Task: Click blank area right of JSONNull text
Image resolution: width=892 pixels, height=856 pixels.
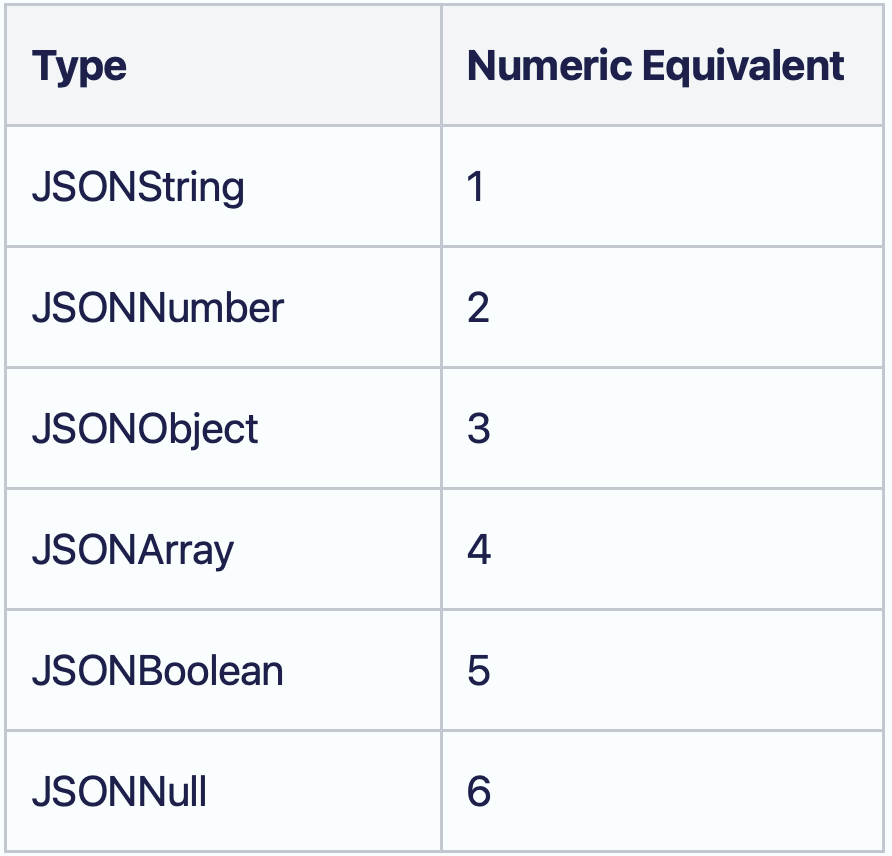Action: coord(320,792)
